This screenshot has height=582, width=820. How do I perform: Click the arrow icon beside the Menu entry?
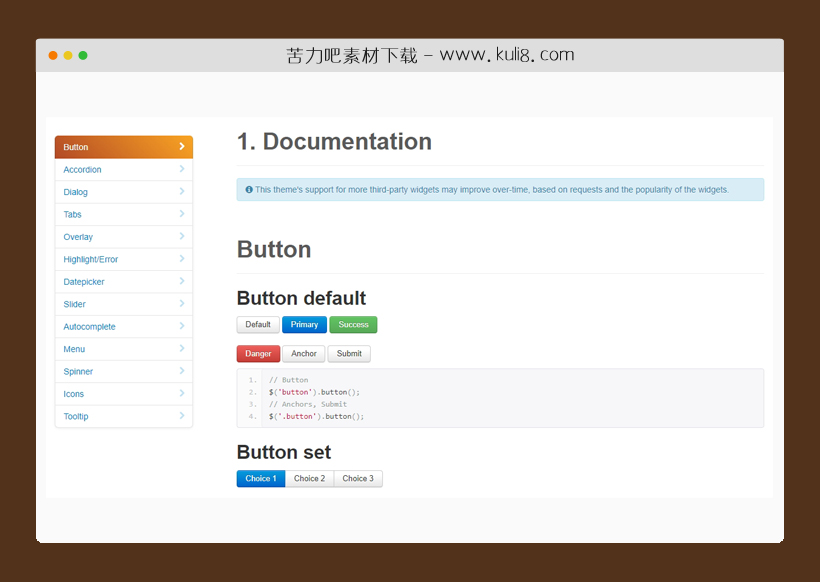point(182,349)
